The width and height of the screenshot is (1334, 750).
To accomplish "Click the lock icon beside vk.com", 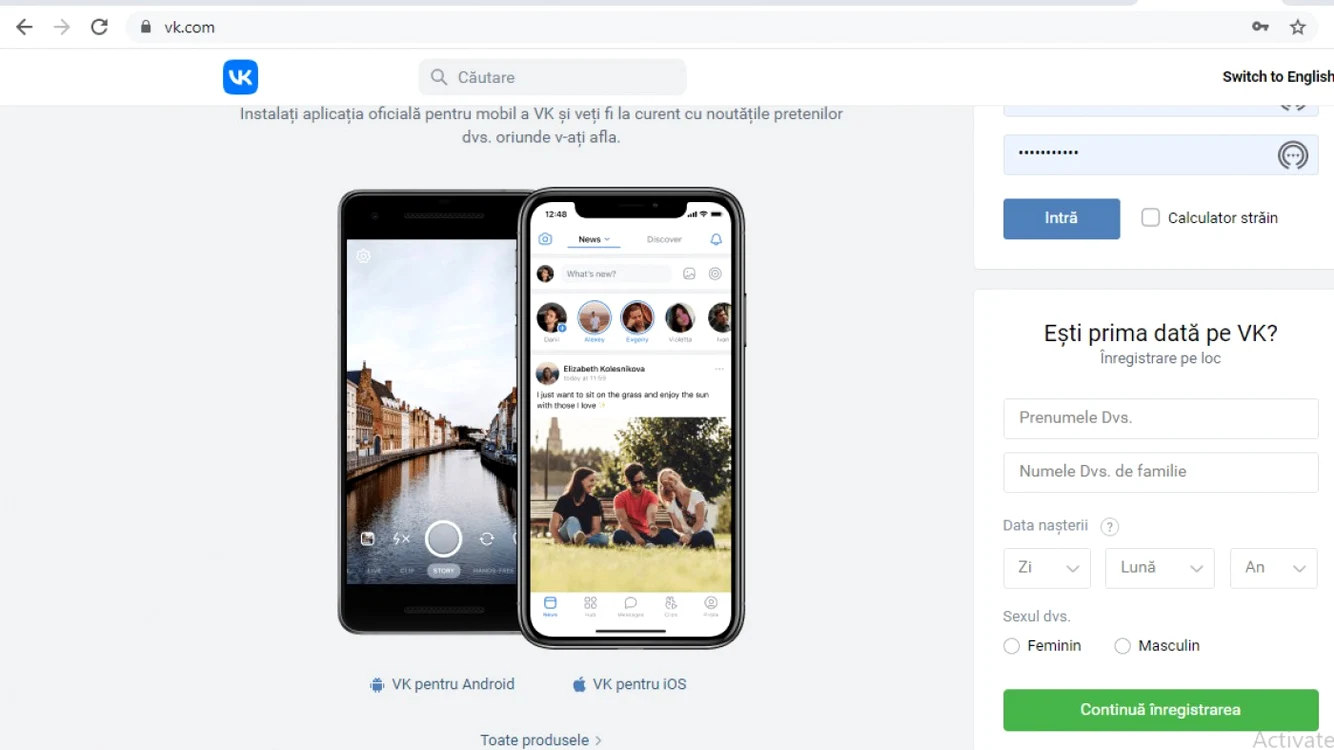I will (146, 27).
